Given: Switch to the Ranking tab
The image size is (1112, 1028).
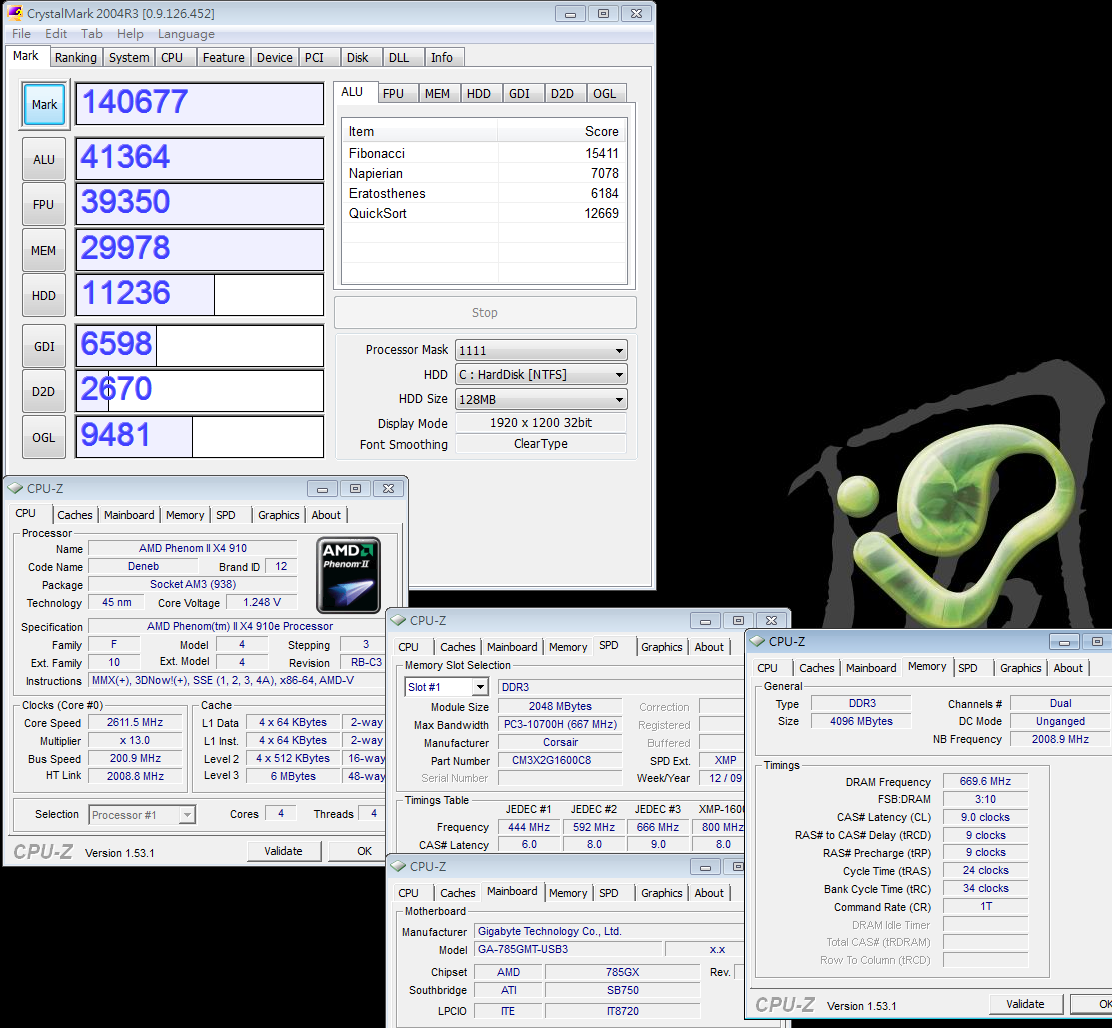Looking at the screenshot, I should click(x=76, y=57).
